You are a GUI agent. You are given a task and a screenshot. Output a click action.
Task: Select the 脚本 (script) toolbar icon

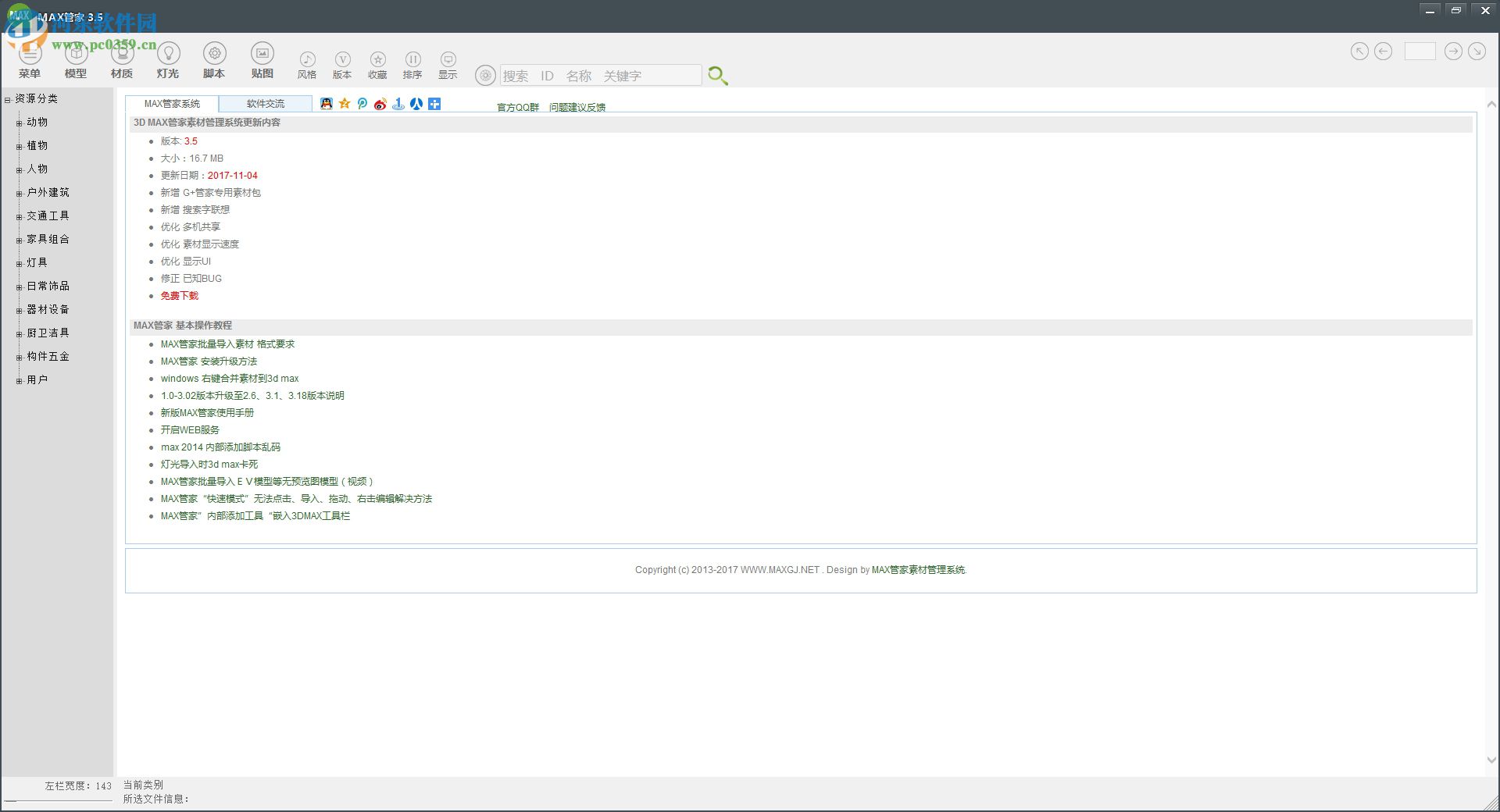click(x=214, y=53)
